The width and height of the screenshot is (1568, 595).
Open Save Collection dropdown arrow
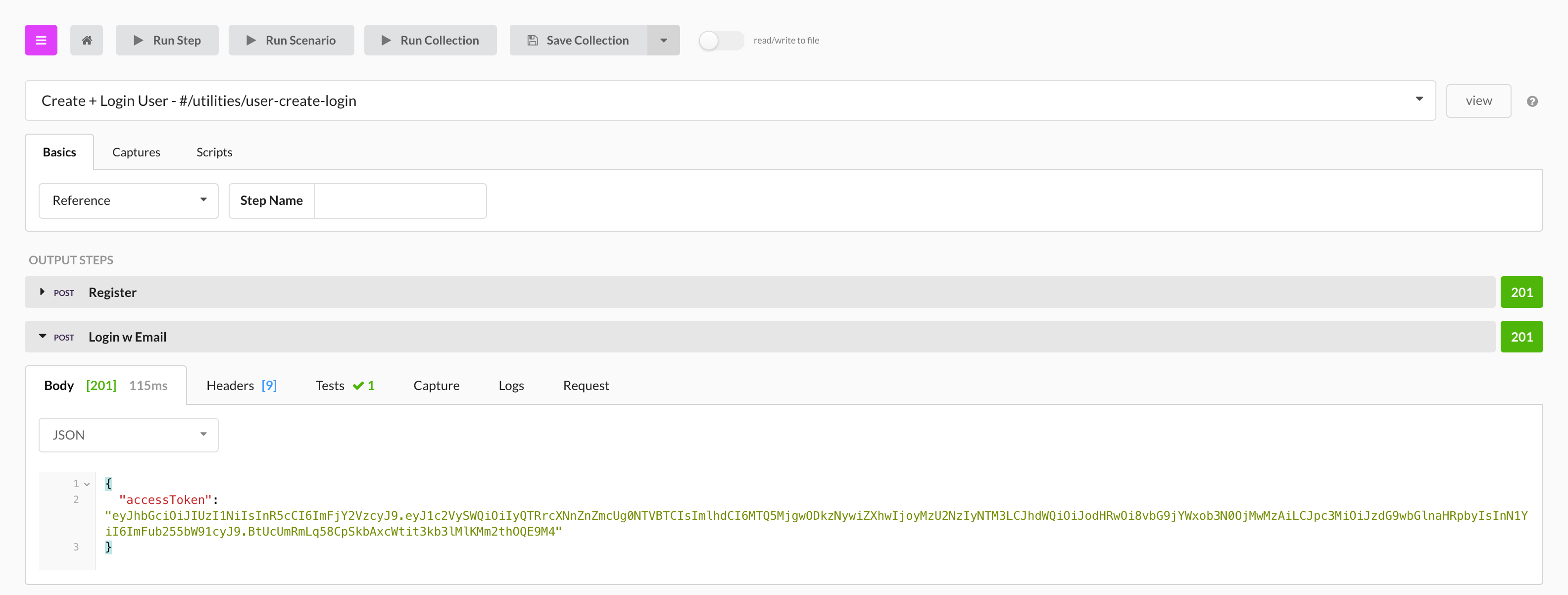coord(663,40)
